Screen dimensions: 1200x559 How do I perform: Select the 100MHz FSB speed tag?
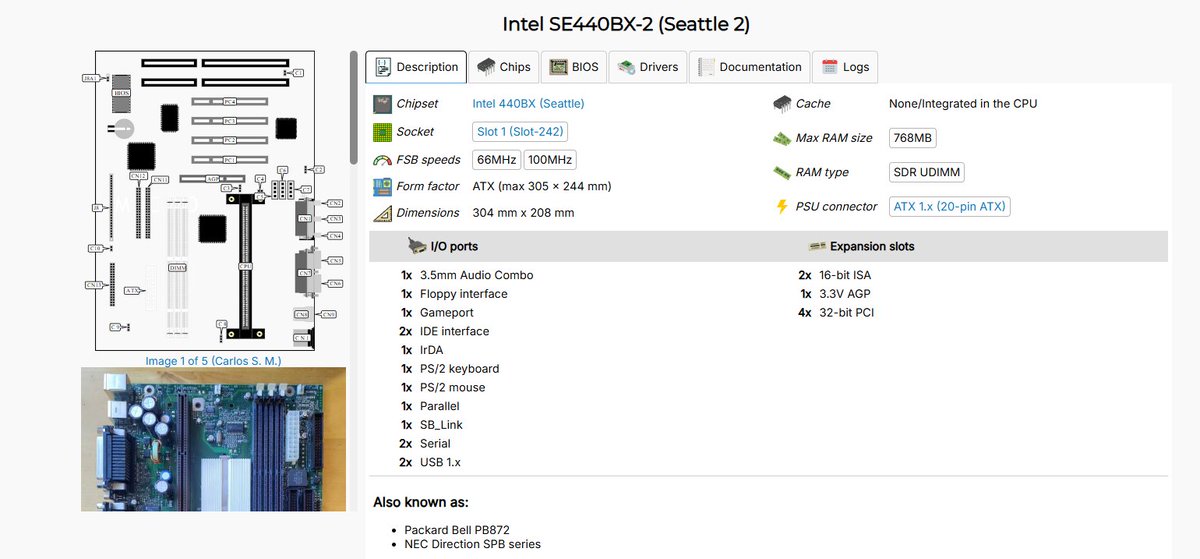[x=550, y=160]
